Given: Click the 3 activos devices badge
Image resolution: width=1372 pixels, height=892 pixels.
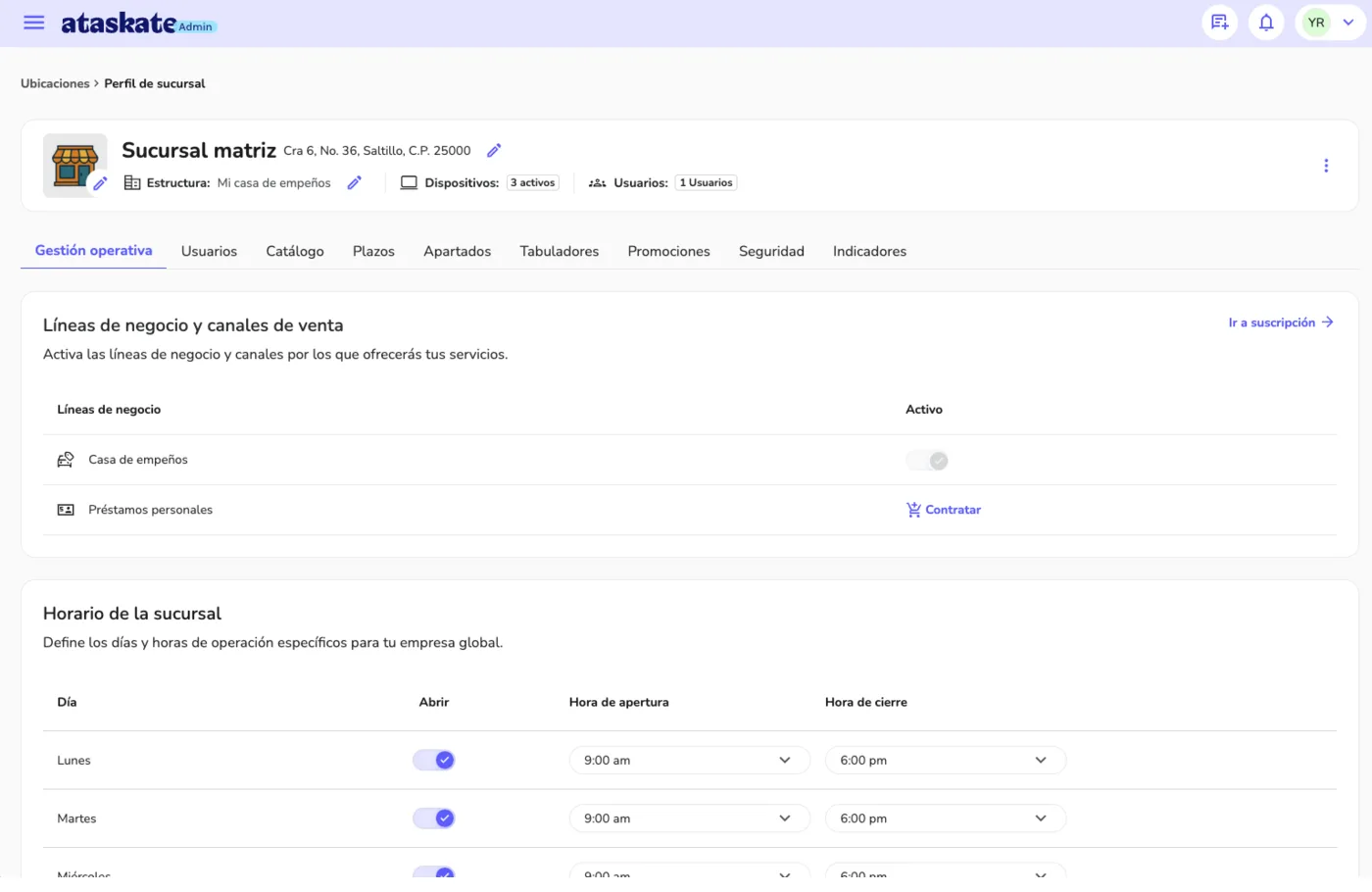Looking at the screenshot, I should 533,182.
